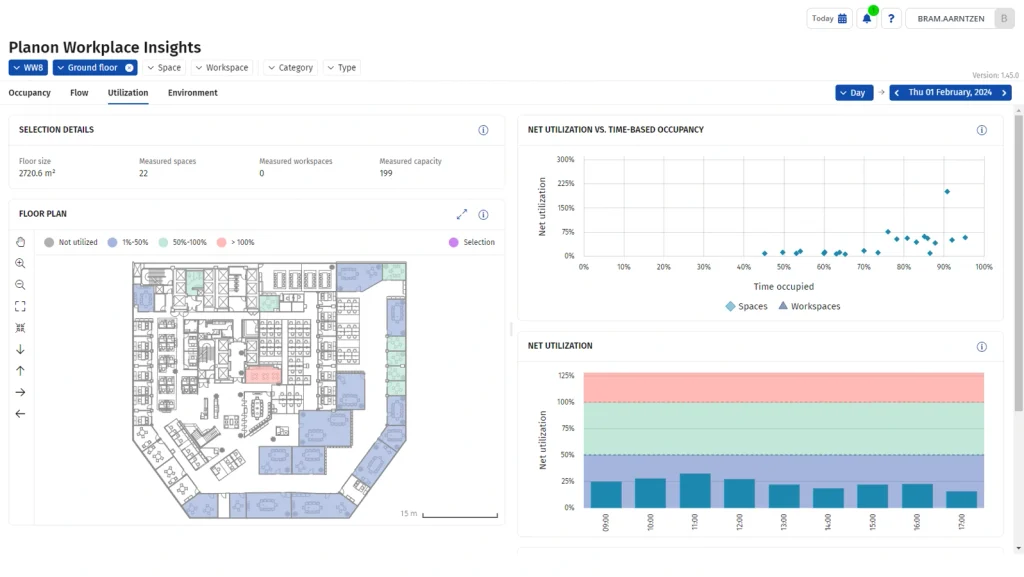Click the Thu 01 February, 2024 date

(x=950, y=93)
